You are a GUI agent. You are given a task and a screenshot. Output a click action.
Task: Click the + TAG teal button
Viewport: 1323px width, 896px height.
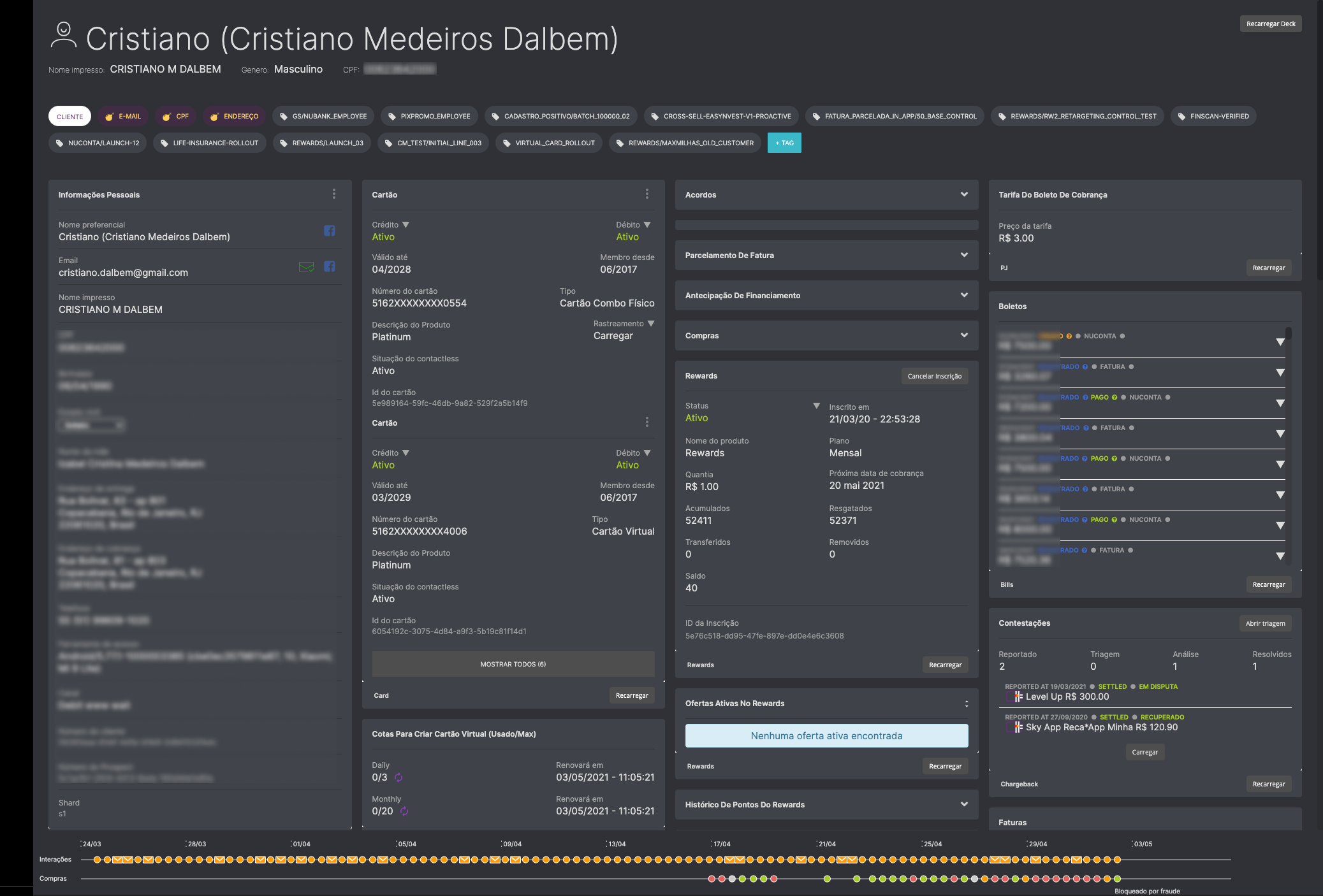[x=784, y=143]
